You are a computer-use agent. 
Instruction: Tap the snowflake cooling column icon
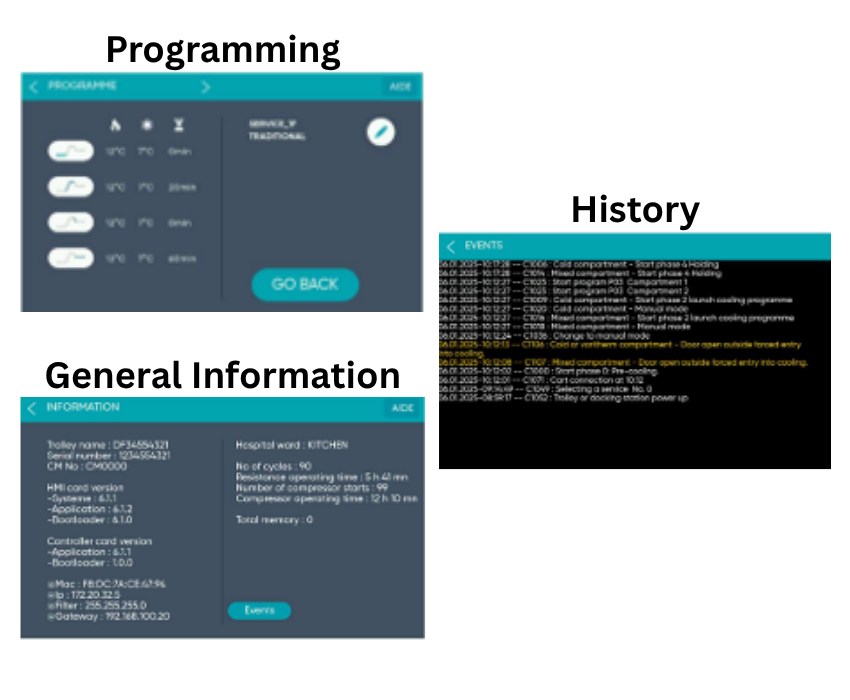click(x=146, y=125)
